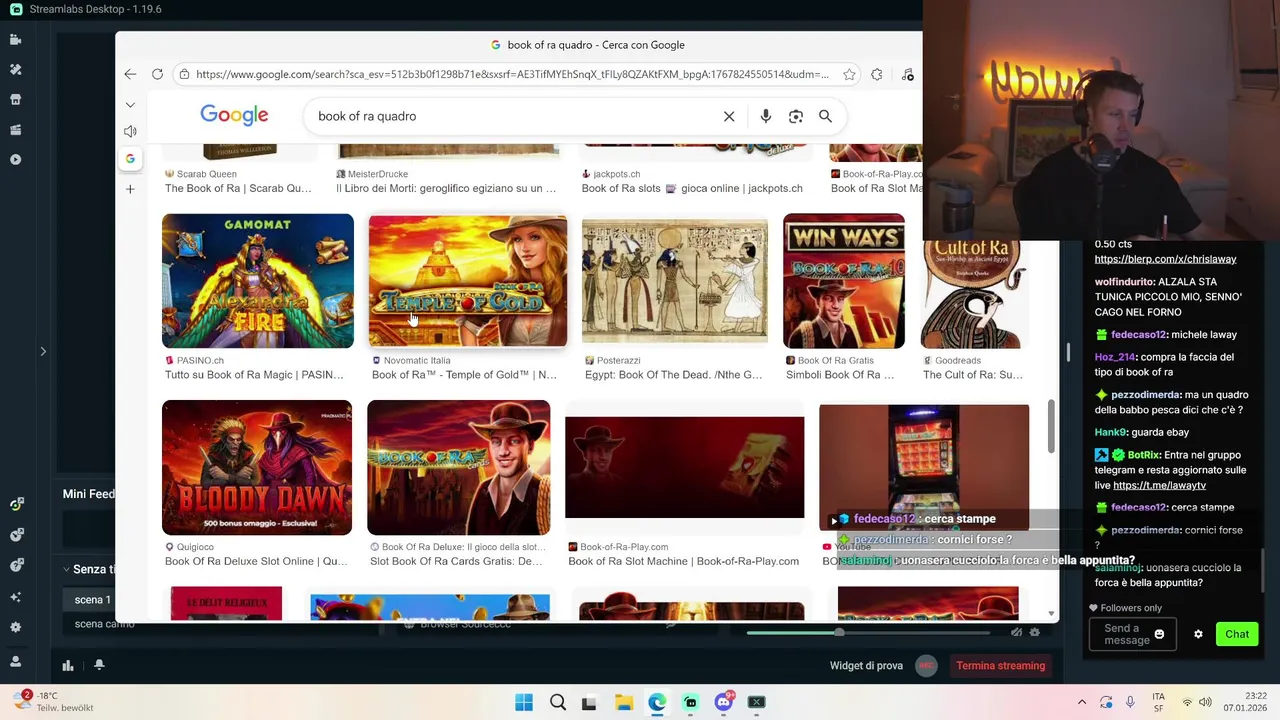Open a new browser tab with plus icon
This screenshot has height=720, width=1280.
coord(130,189)
